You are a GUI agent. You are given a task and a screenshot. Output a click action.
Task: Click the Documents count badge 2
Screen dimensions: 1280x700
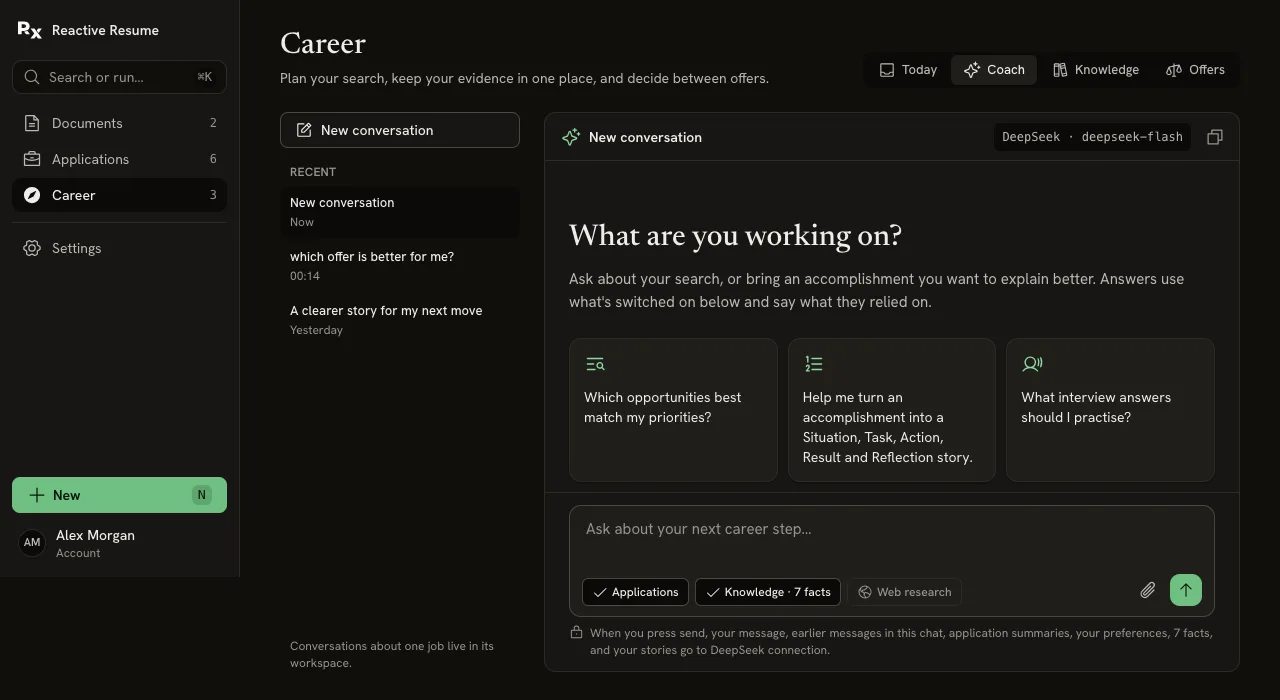pyautogui.click(x=213, y=123)
